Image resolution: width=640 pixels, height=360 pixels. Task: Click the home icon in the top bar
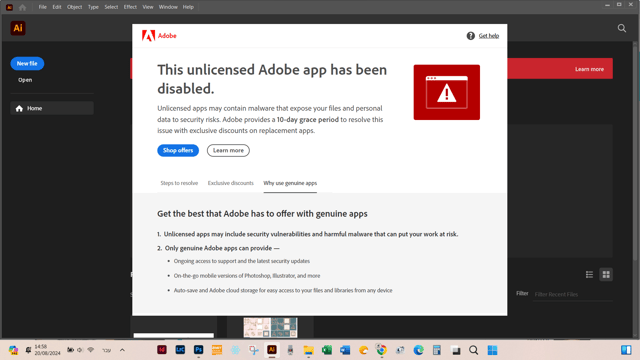tap(22, 7)
